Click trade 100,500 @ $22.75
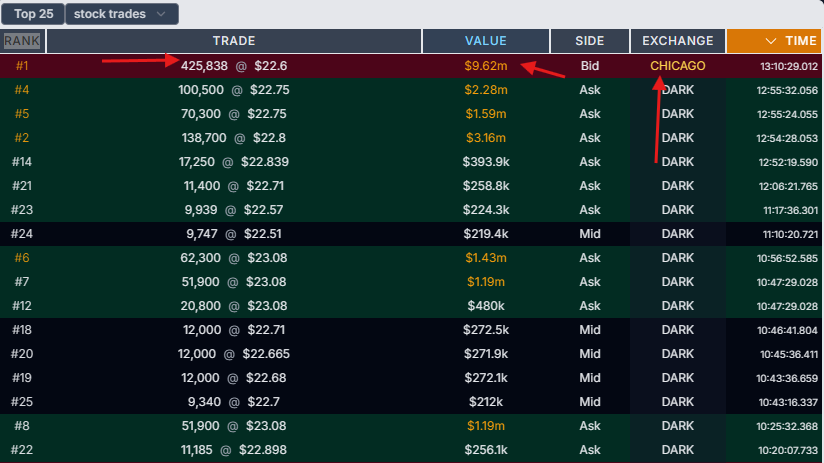 click(234, 90)
